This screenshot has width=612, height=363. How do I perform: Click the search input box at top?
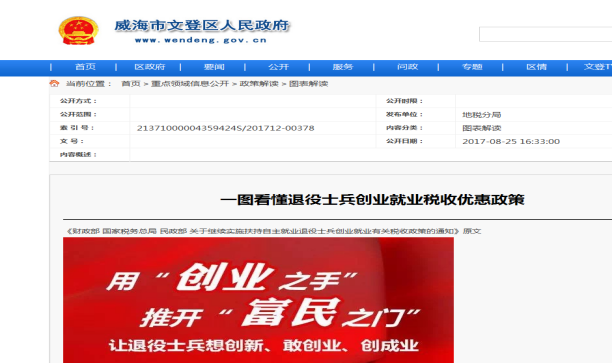pyautogui.click(x=546, y=34)
